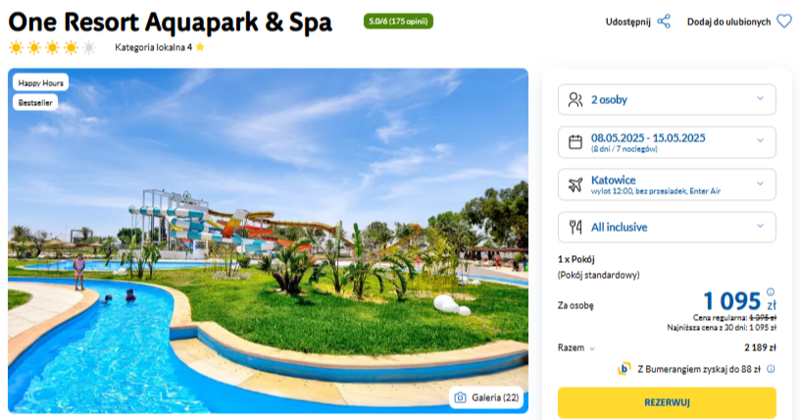Click the cutlery icon for All inclusive

[x=575, y=227]
